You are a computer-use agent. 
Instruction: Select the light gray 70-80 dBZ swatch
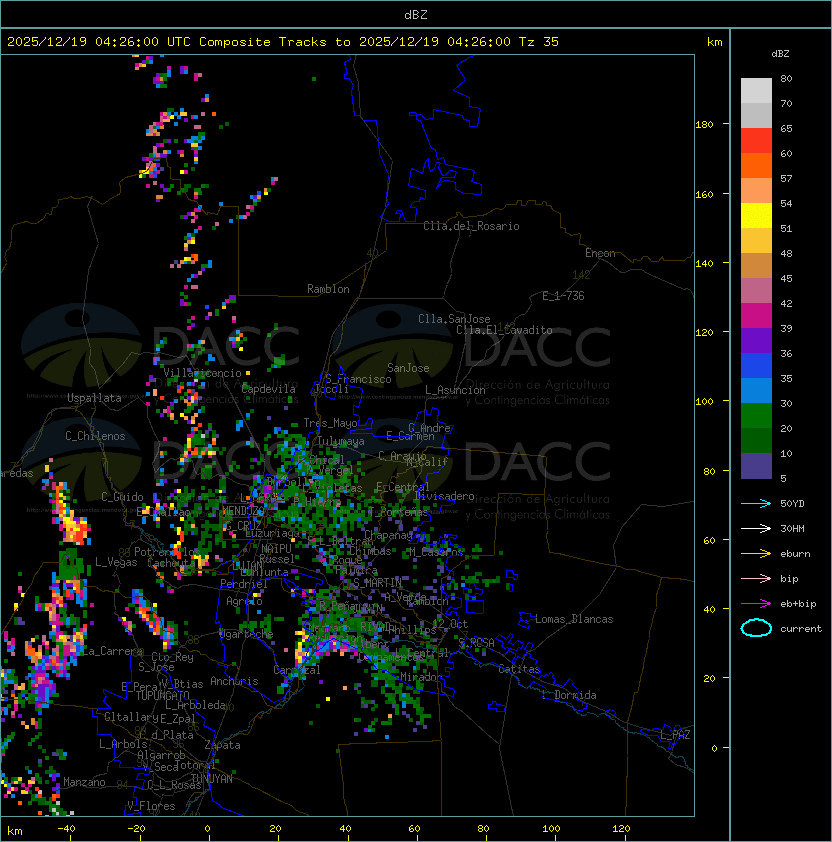click(x=756, y=90)
